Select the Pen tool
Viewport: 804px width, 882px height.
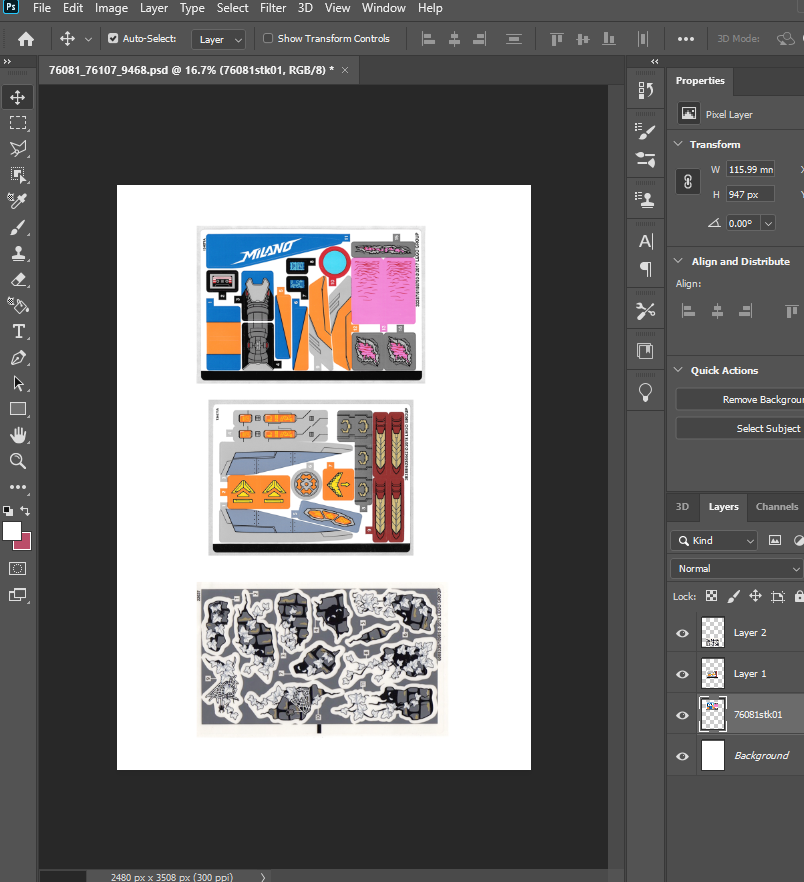pyautogui.click(x=17, y=358)
